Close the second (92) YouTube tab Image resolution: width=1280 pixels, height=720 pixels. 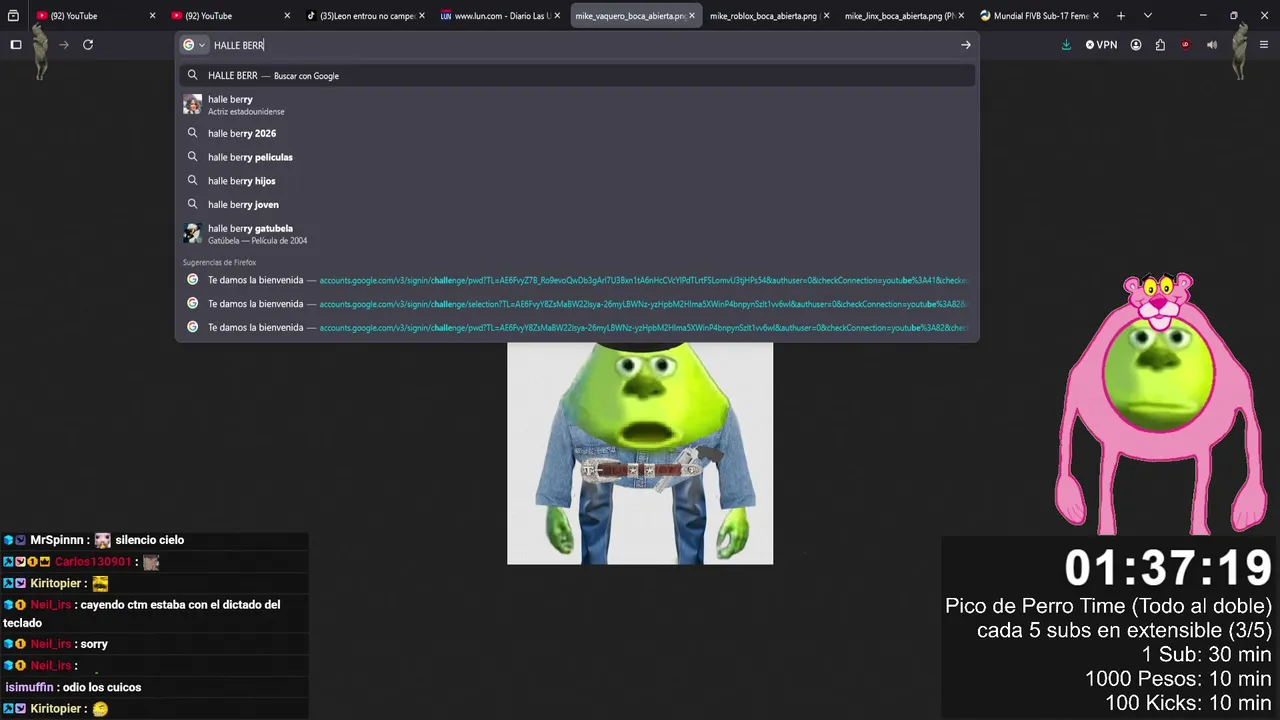pos(287,16)
